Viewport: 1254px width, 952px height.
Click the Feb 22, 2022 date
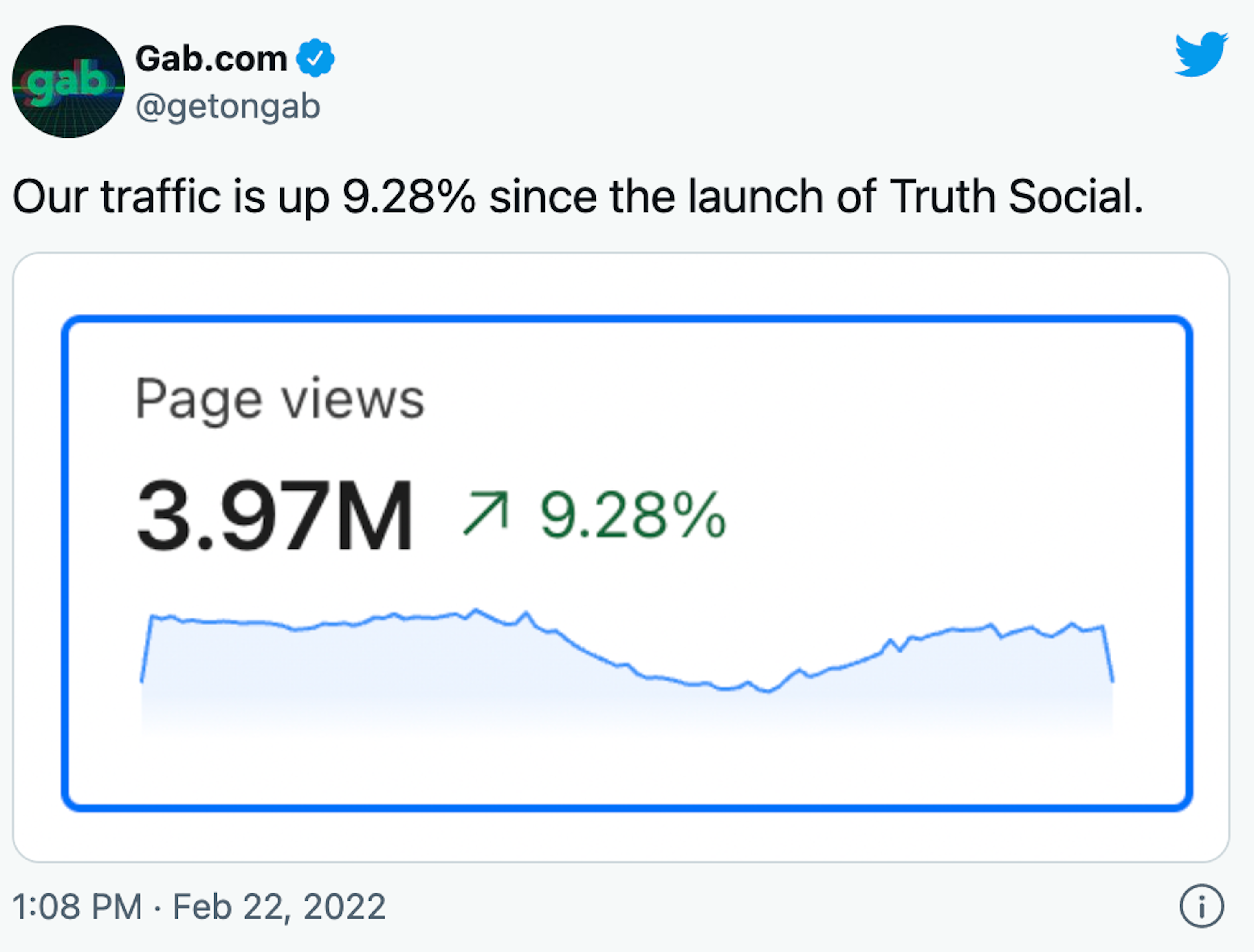coord(279,906)
